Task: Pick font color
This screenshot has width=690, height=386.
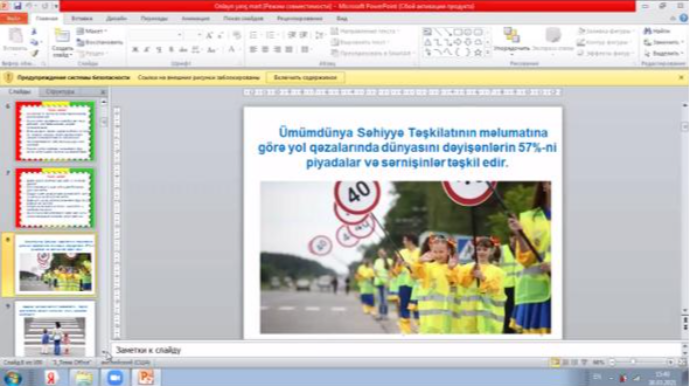Action: (231, 50)
